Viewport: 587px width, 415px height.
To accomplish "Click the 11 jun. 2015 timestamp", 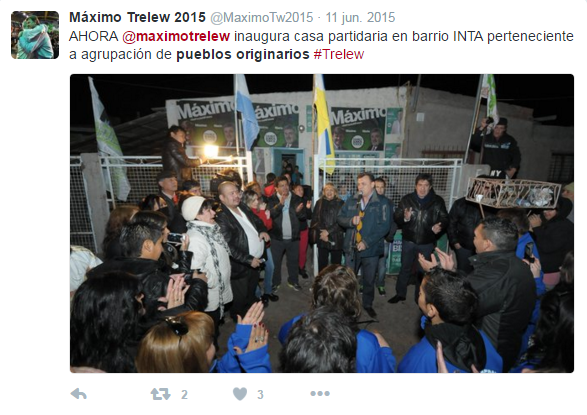I will [x=360, y=17].
